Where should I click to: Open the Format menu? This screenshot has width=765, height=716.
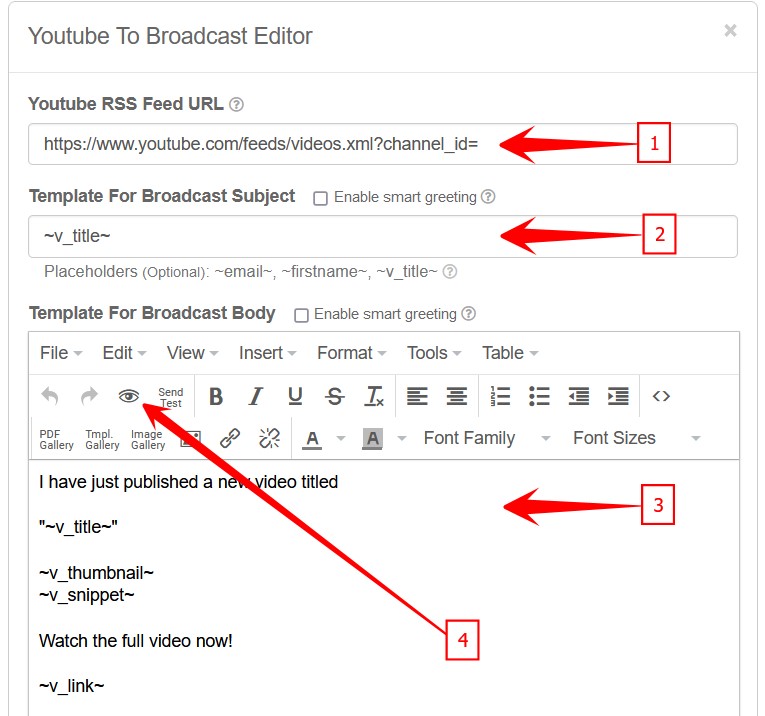351,353
